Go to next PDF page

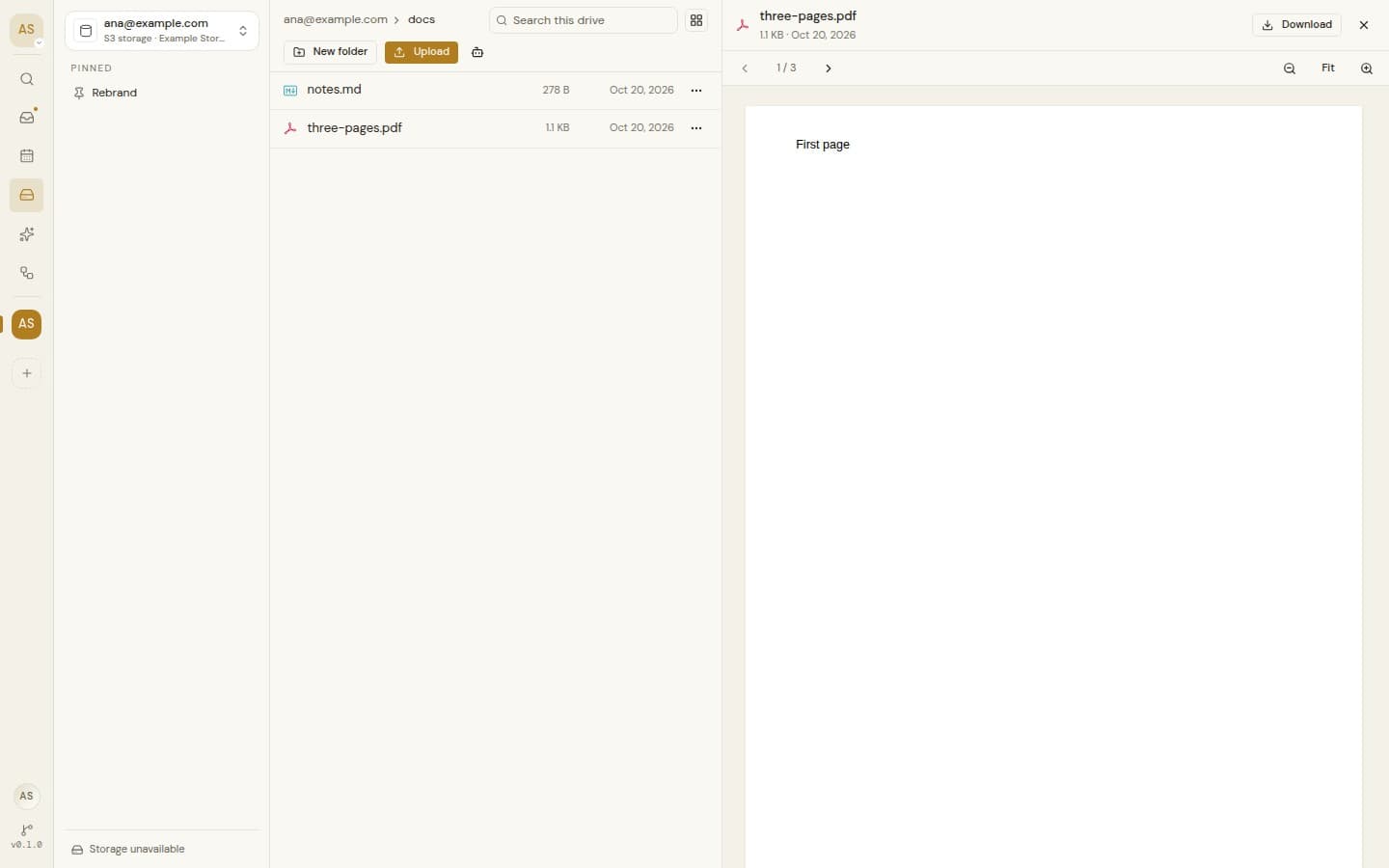[x=829, y=68]
